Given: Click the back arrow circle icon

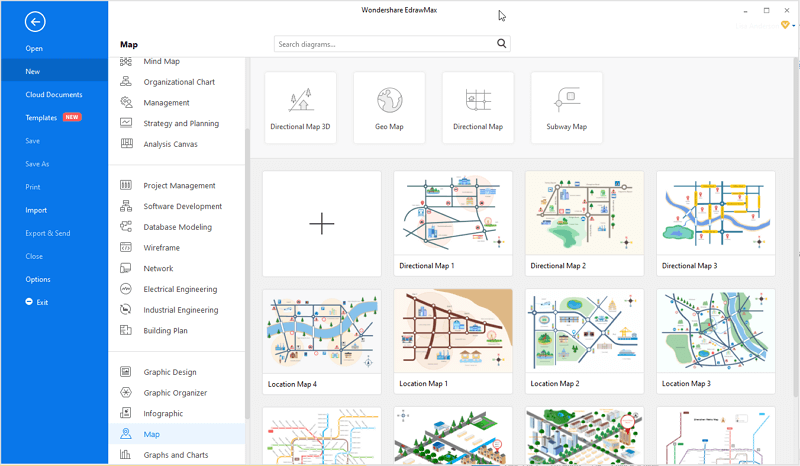Looking at the screenshot, I should (35, 21).
